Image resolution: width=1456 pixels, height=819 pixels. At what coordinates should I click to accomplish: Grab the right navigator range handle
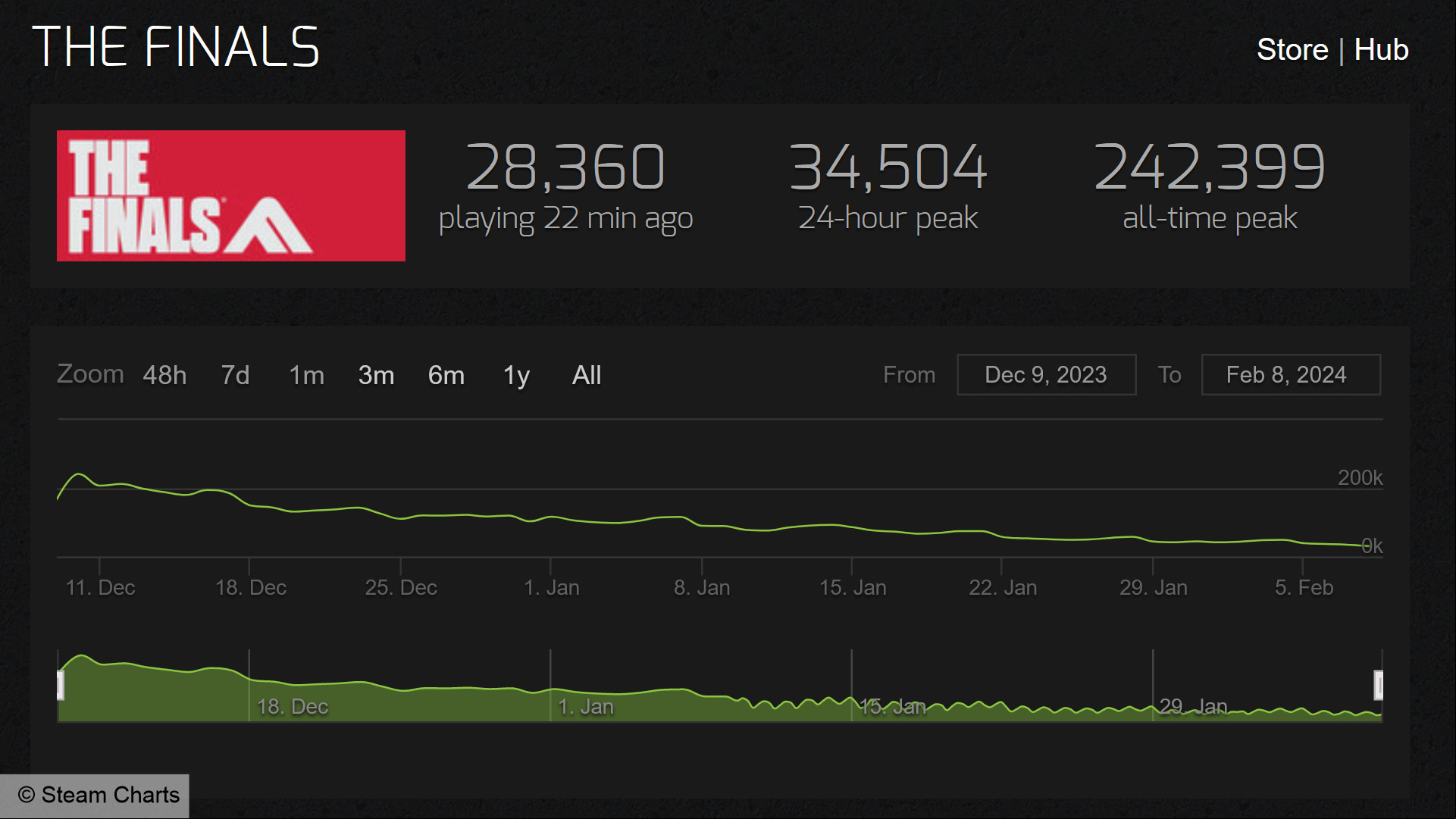(1379, 685)
